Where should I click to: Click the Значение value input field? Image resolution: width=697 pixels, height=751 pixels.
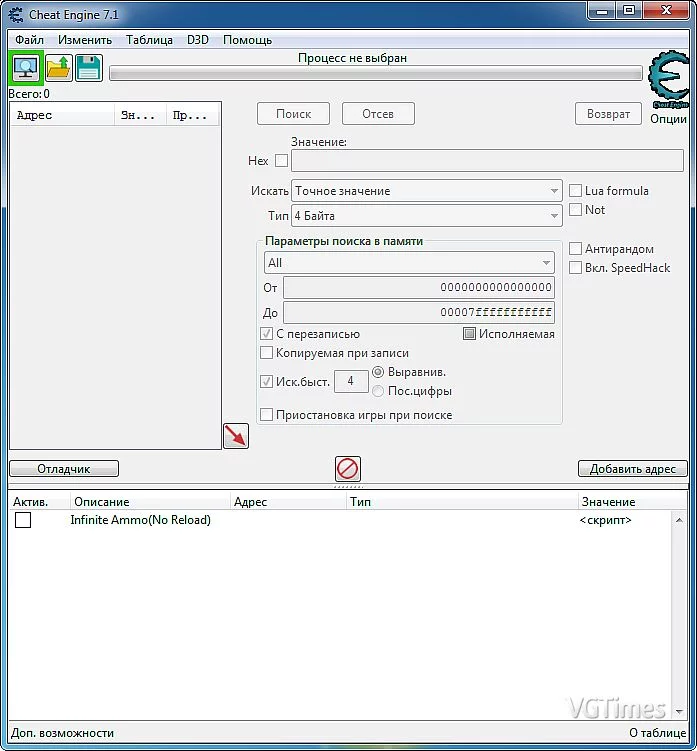click(487, 160)
